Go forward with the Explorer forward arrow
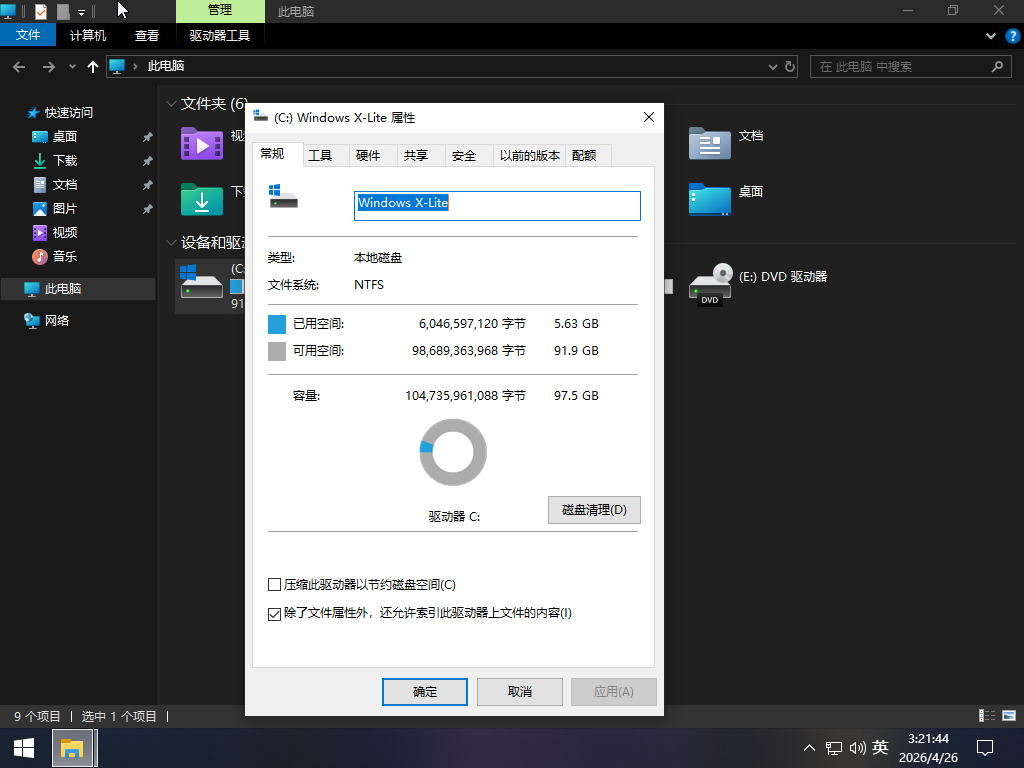This screenshot has width=1024, height=768. 48,67
